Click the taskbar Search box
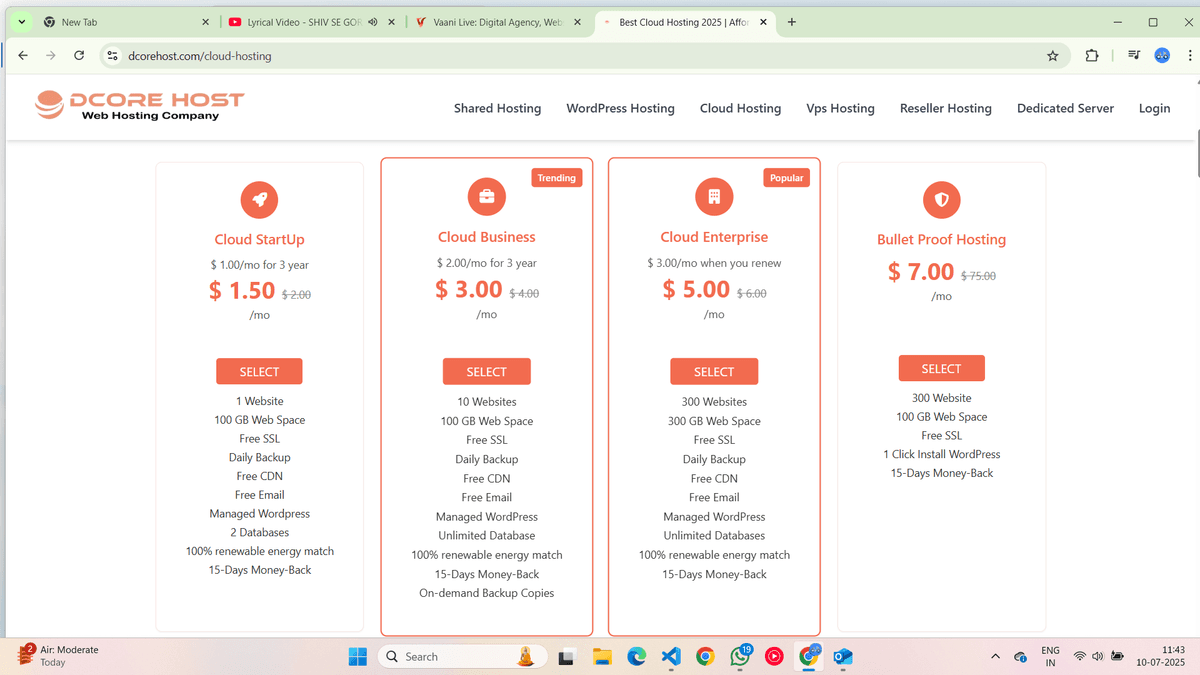 click(x=462, y=656)
